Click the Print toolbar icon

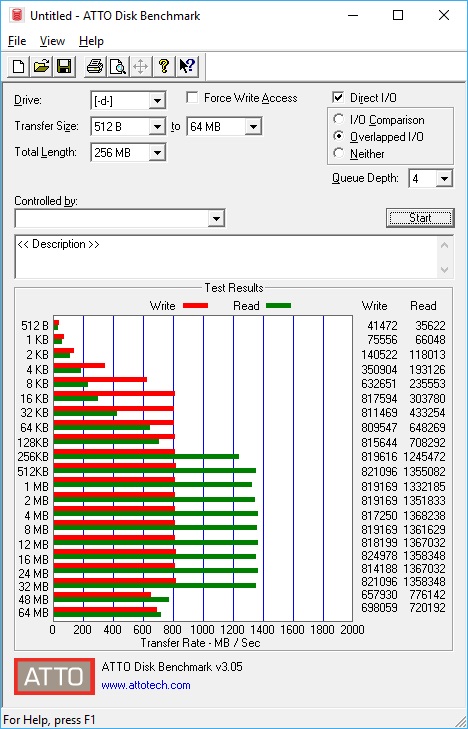(95, 66)
